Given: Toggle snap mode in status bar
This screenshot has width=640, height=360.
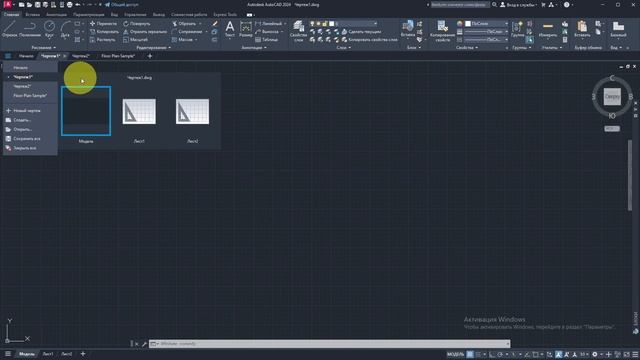Looking at the screenshot, I should [478, 354].
